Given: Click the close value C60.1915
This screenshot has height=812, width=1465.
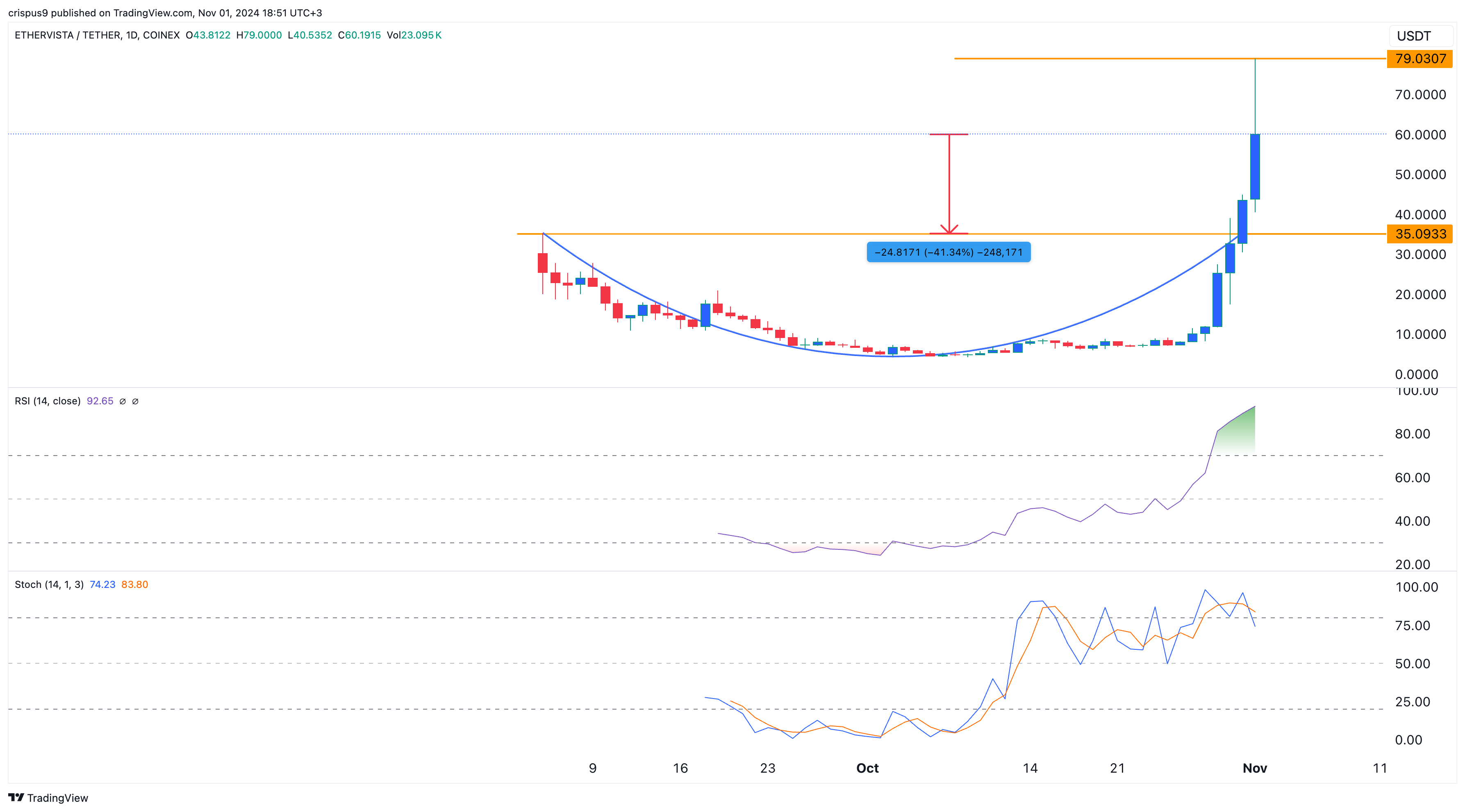Looking at the screenshot, I should (359, 35).
